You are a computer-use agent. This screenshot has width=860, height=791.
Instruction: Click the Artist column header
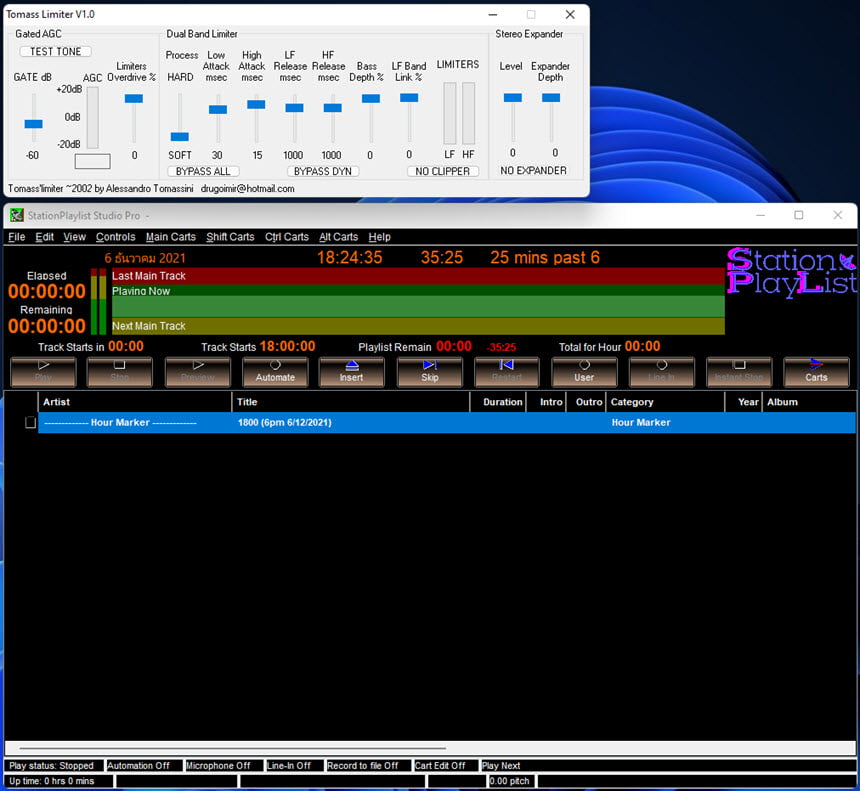coord(135,402)
